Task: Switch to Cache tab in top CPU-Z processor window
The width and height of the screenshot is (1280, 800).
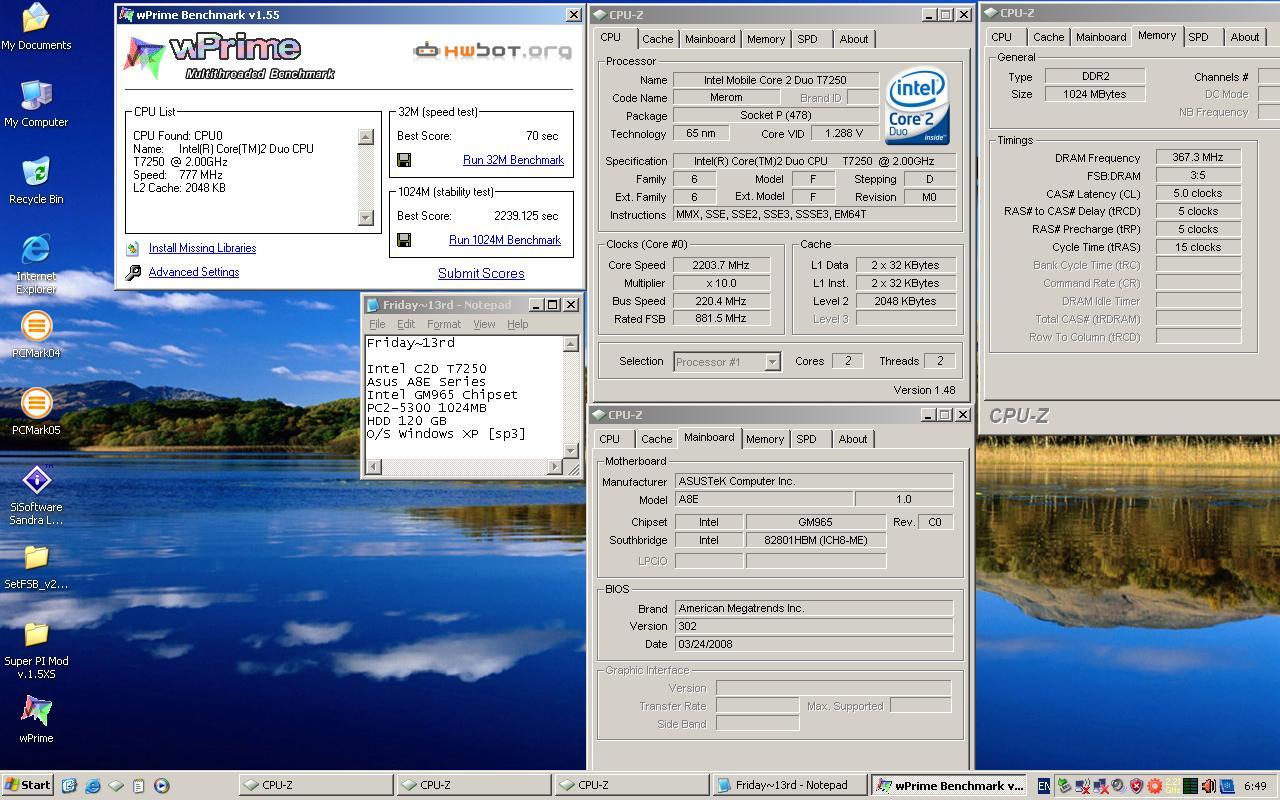Action: point(657,39)
